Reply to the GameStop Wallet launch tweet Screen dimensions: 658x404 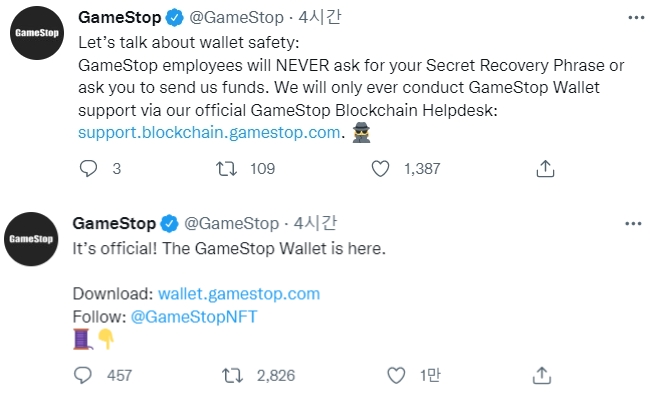coord(83,375)
